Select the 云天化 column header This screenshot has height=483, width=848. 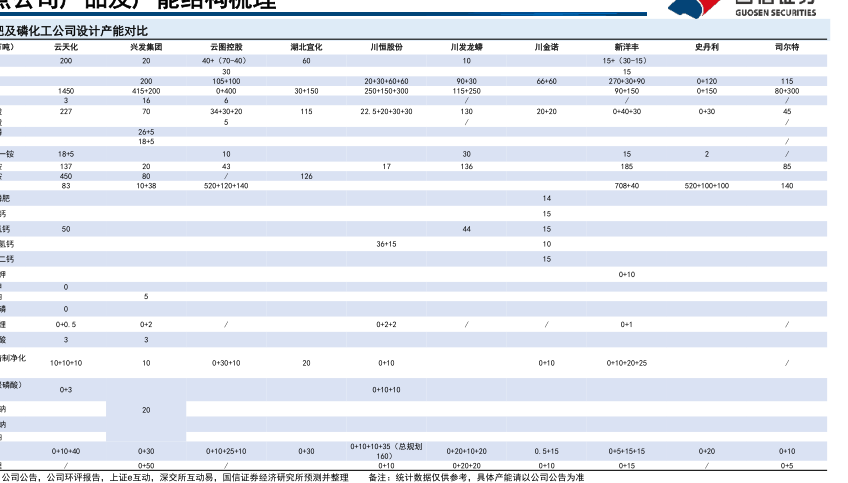[66, 47]
